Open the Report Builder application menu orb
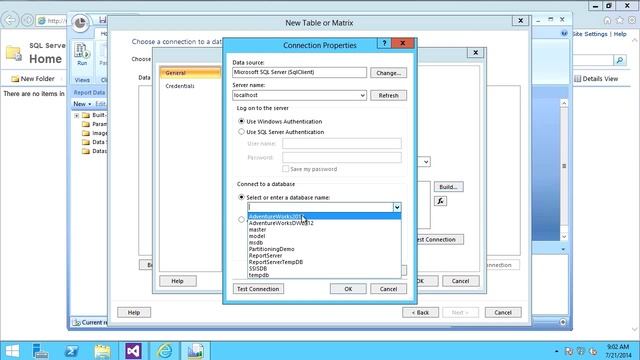 click(x=80, y=23)
